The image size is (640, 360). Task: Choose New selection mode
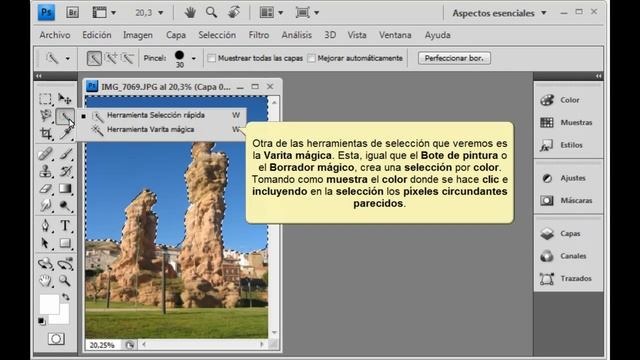94,58
